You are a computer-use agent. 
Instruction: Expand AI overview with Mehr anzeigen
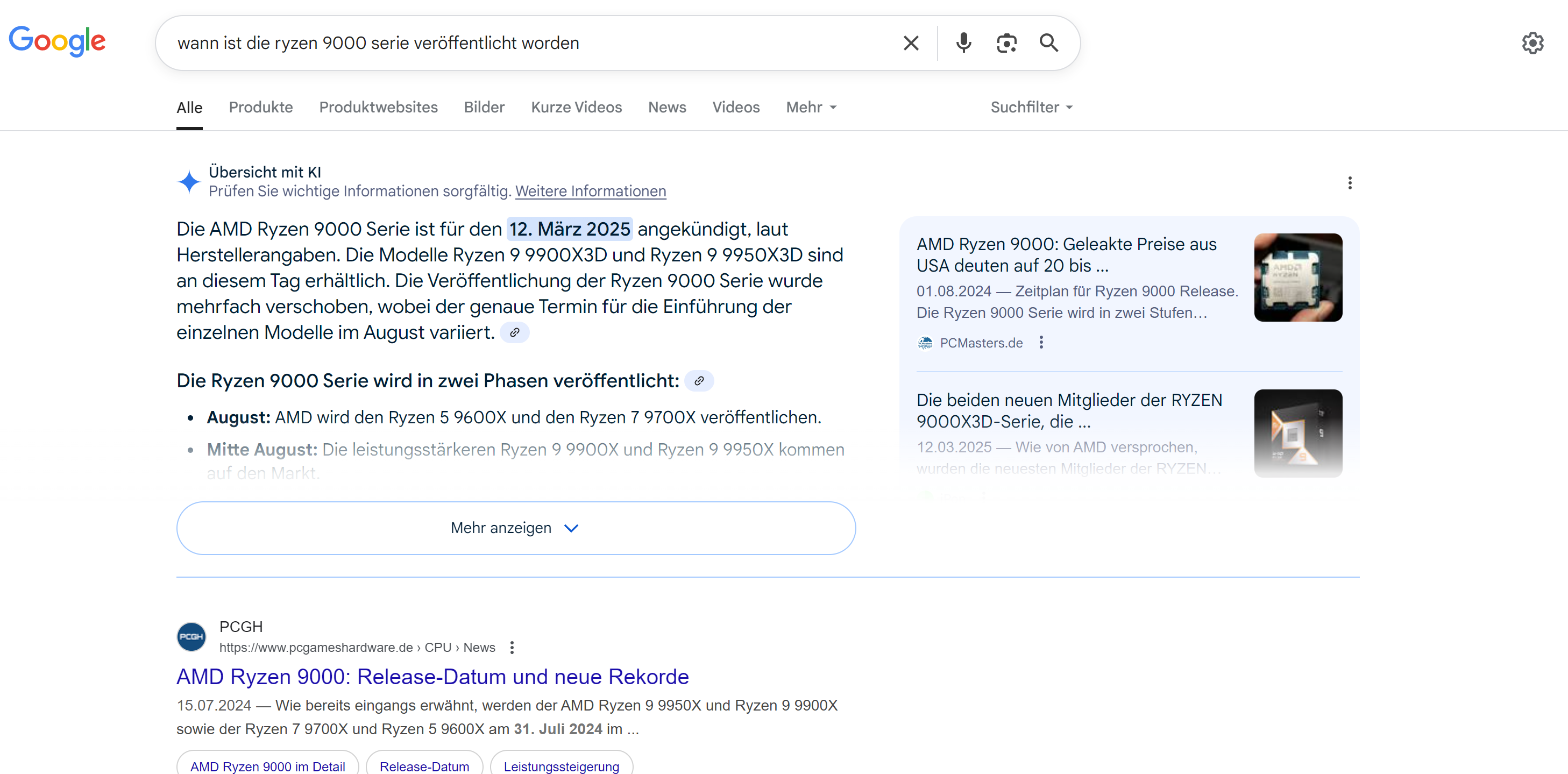coord(515,528)
